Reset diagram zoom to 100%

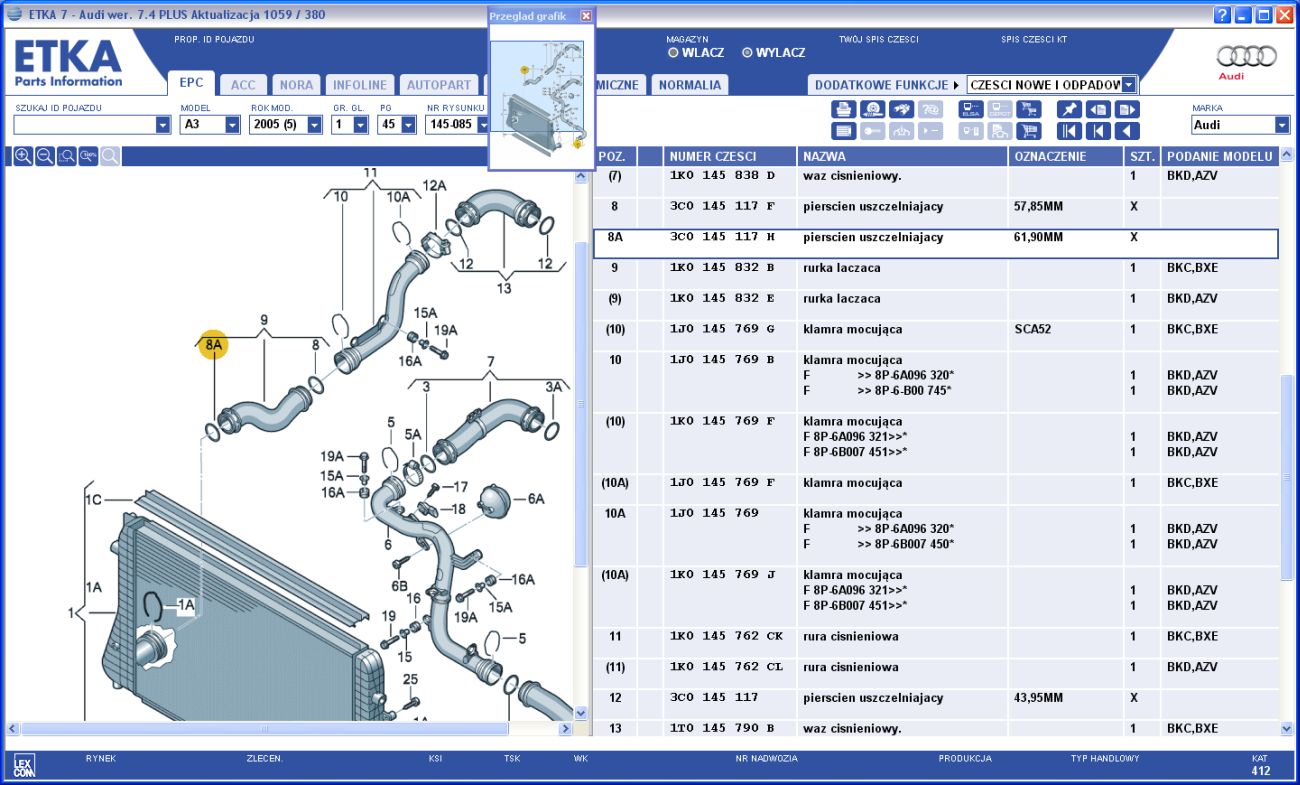(x=88, y=156)
